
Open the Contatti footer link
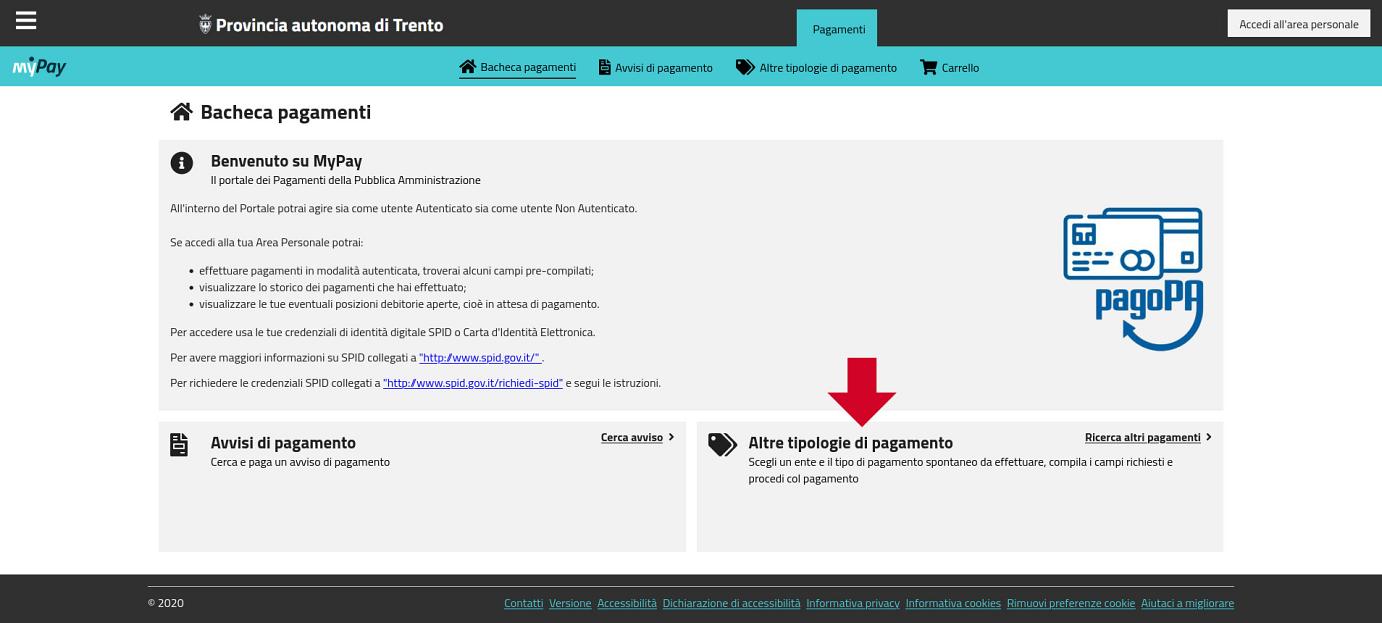point(524,603)
